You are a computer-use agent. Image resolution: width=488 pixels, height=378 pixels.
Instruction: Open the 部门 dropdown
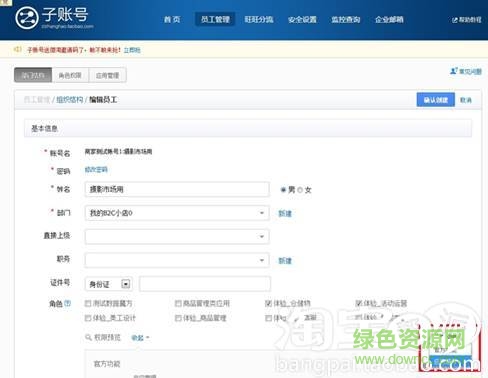[177, 213]
